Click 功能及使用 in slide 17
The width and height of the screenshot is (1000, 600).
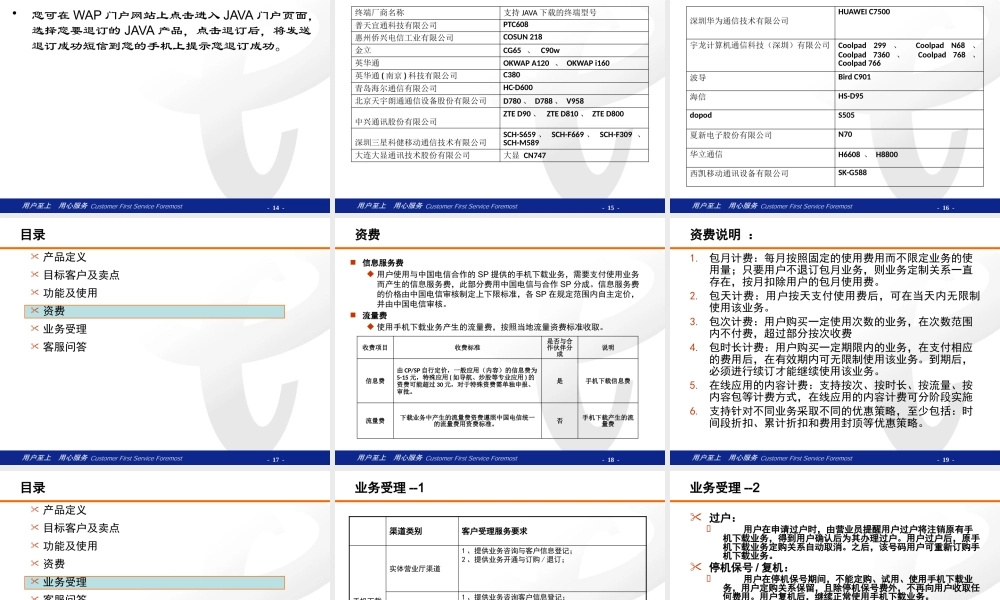(70, 293)
